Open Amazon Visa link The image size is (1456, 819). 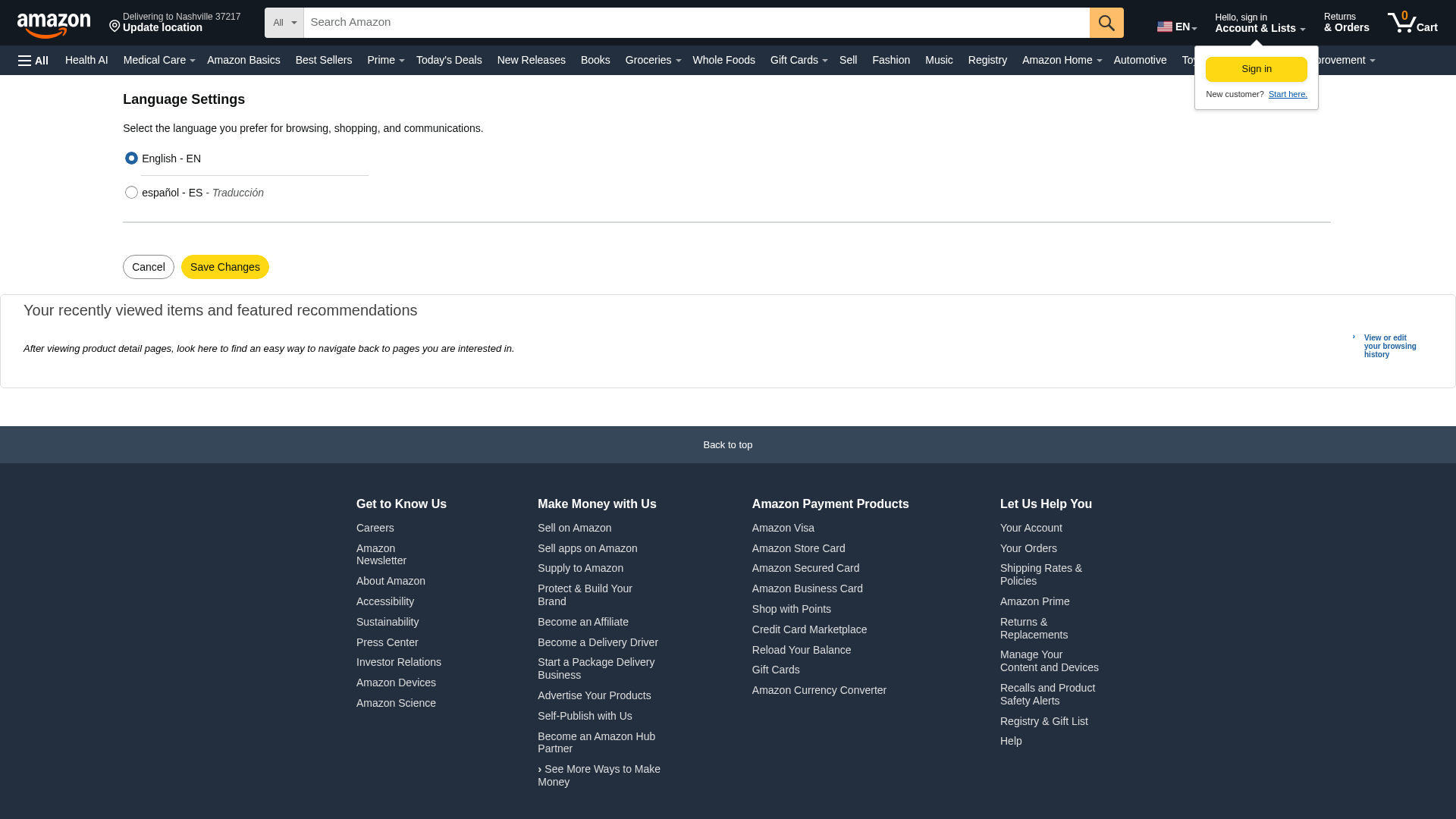click(x=783, y=528)
